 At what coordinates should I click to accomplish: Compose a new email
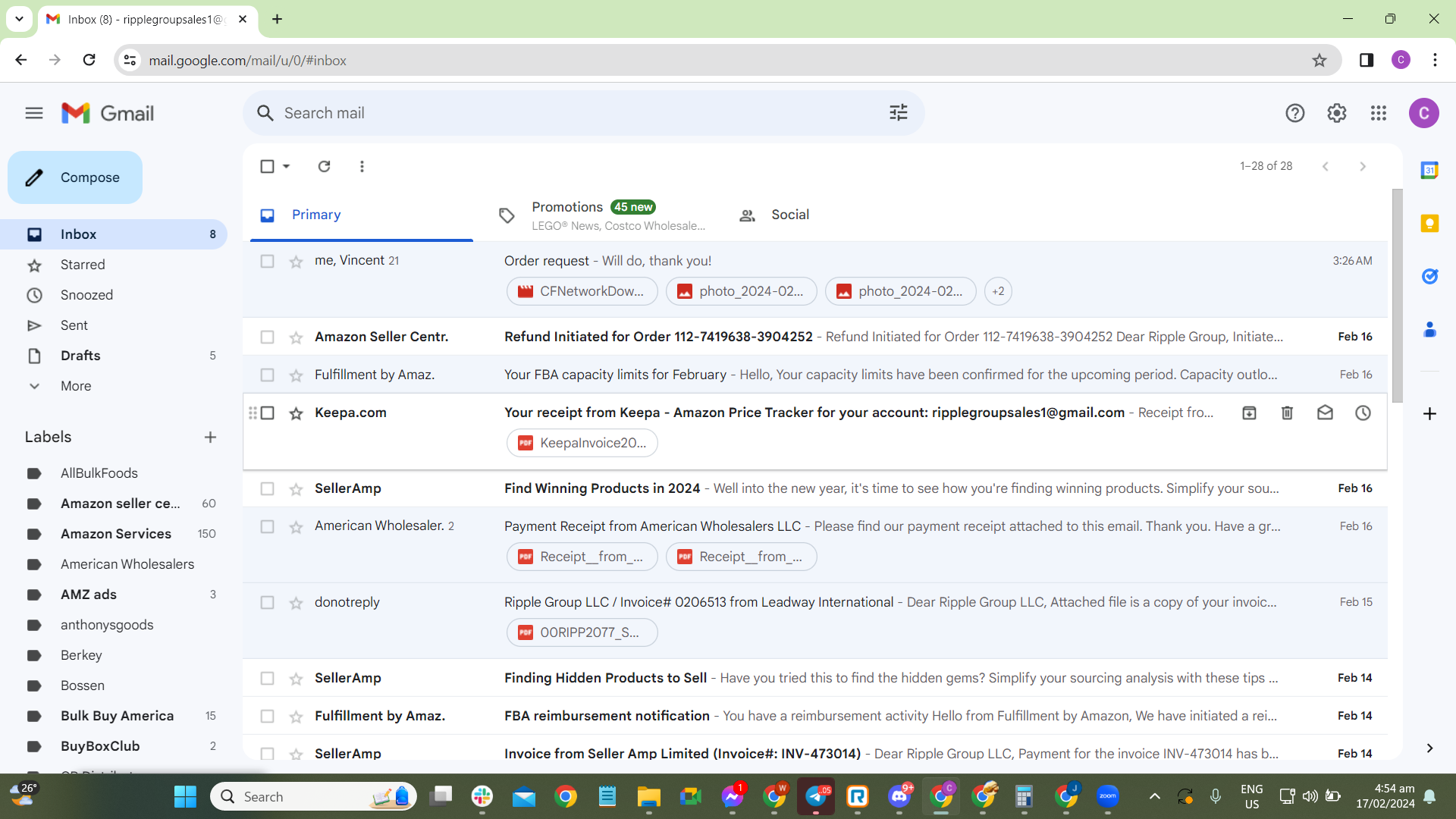point(75,177)
